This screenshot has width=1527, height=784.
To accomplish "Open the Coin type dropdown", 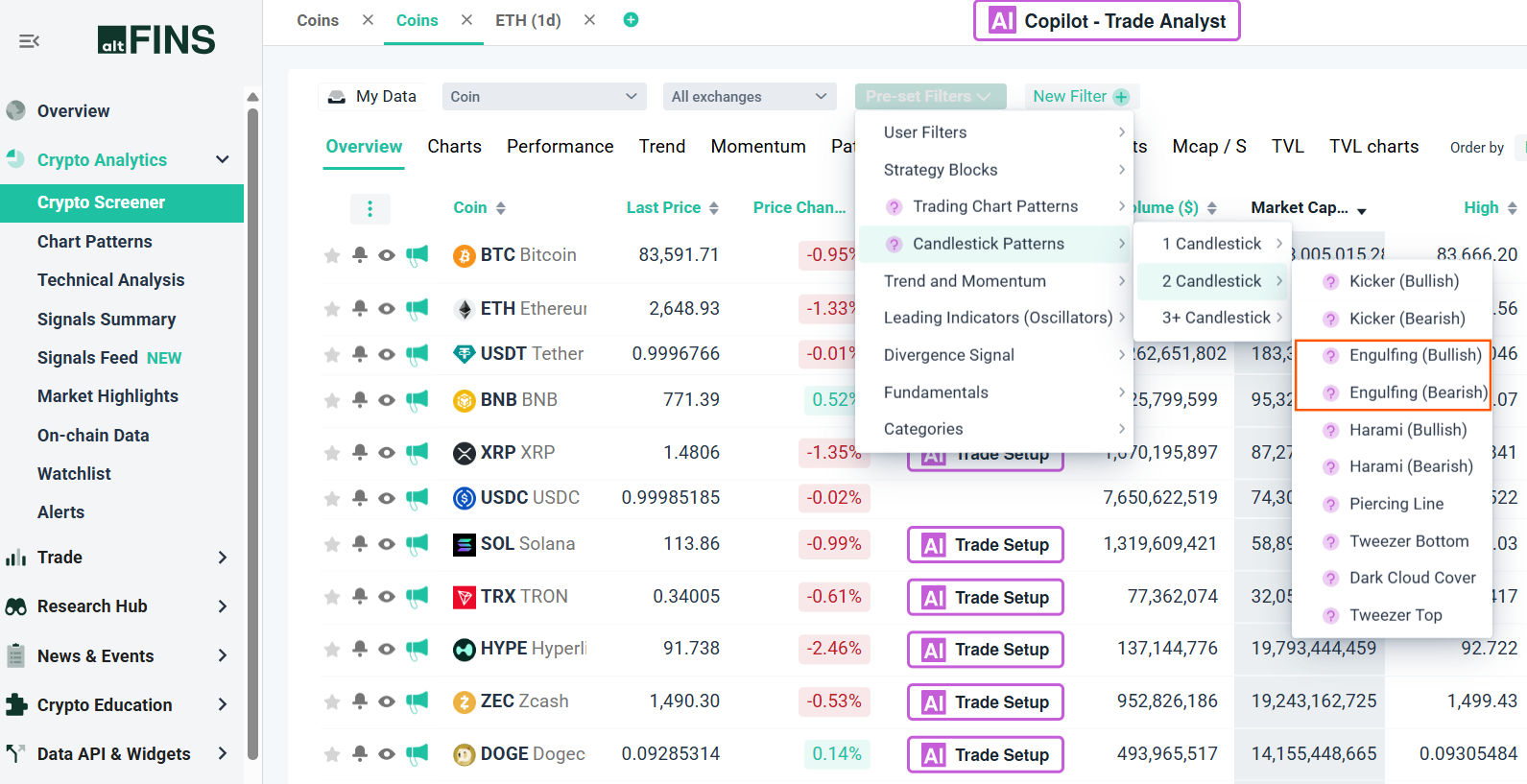I will [544, 96].
